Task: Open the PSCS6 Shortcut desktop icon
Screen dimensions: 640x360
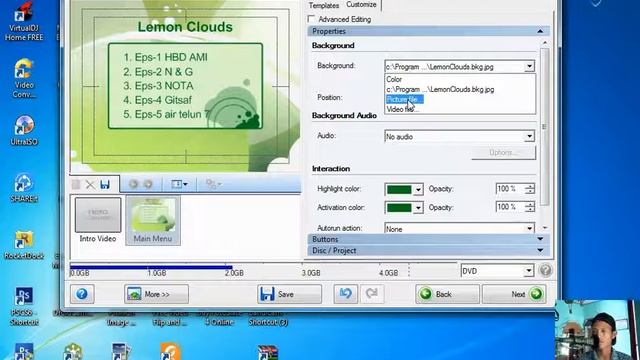Action: pyautogui.click(x=24, y=306)
